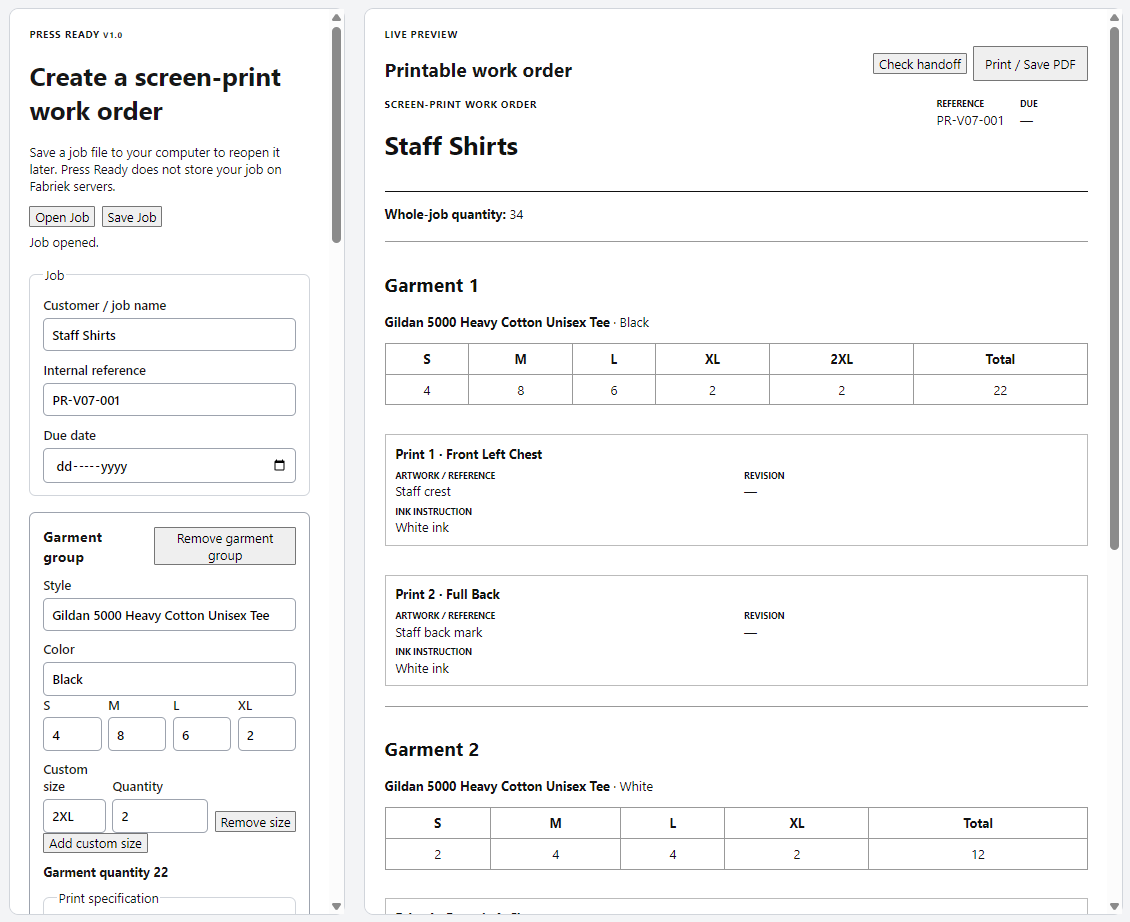Click left panel scroll down arrow

pos(337,906)
